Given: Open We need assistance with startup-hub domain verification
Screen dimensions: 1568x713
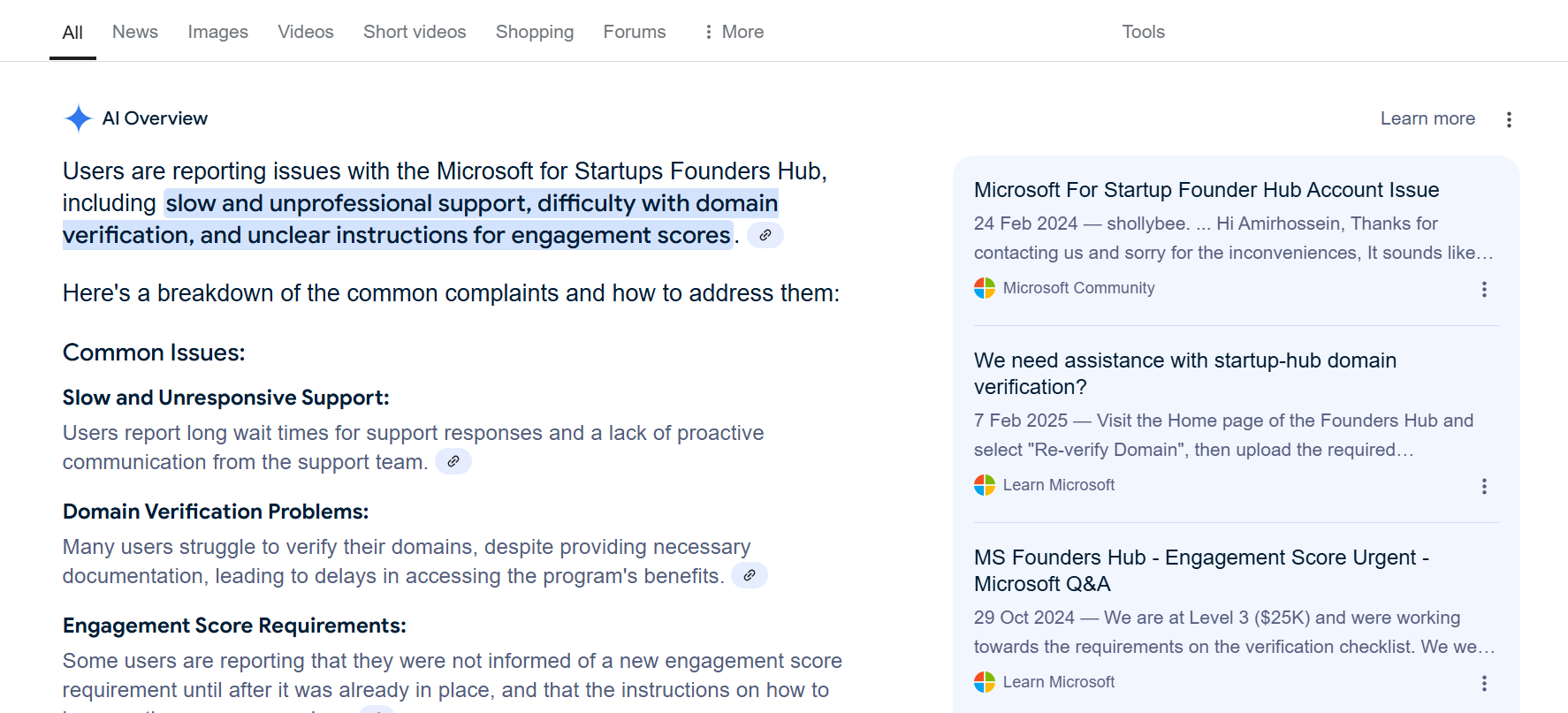Looking at the screenshot, I should coord(1185,374).
